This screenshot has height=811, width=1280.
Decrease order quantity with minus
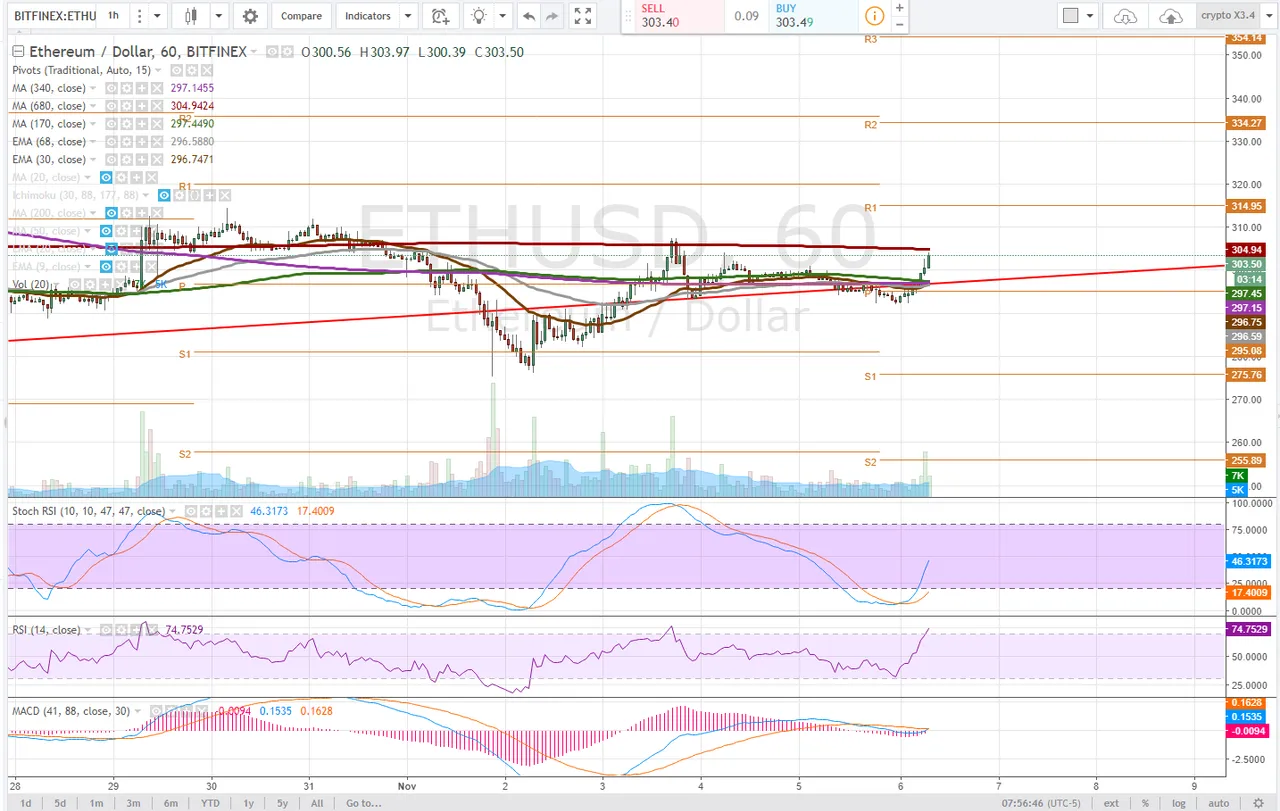899,24
